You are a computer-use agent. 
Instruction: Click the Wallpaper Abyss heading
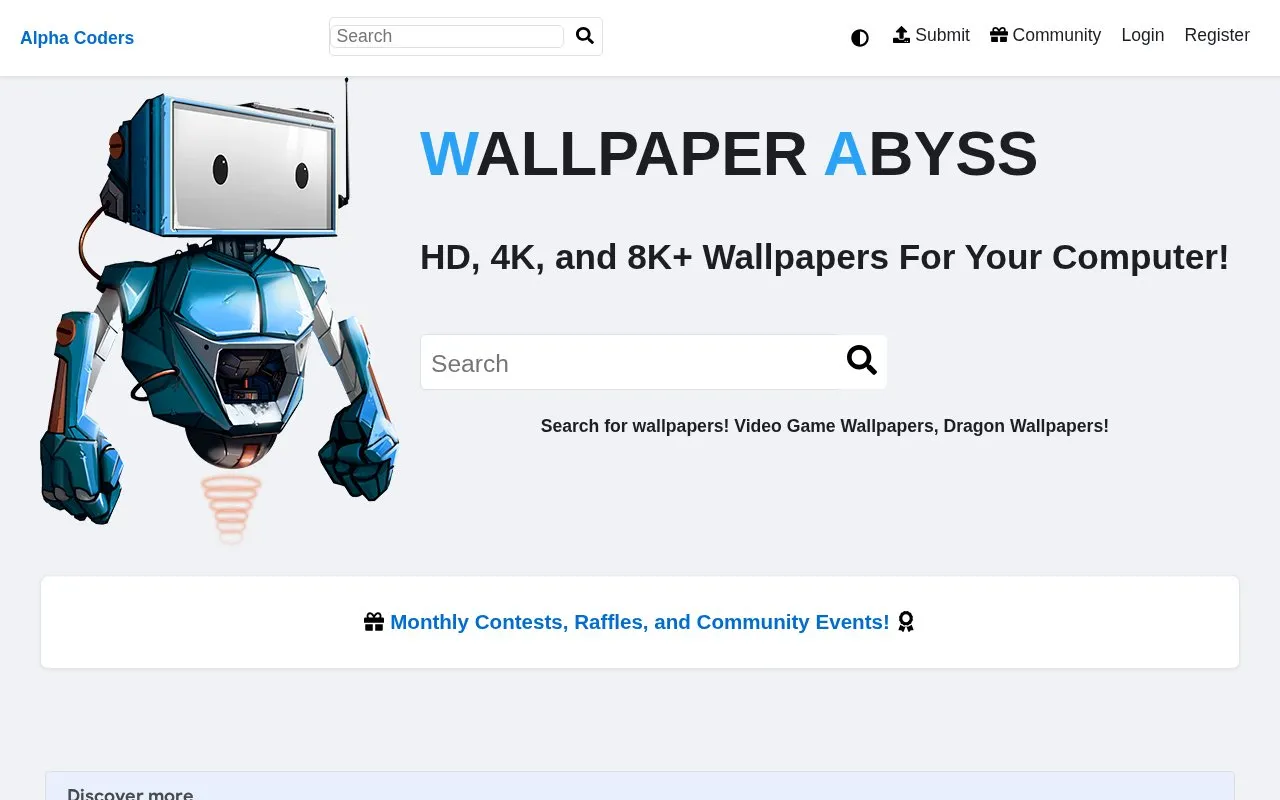pyautogui.click(x=729, y=154)
